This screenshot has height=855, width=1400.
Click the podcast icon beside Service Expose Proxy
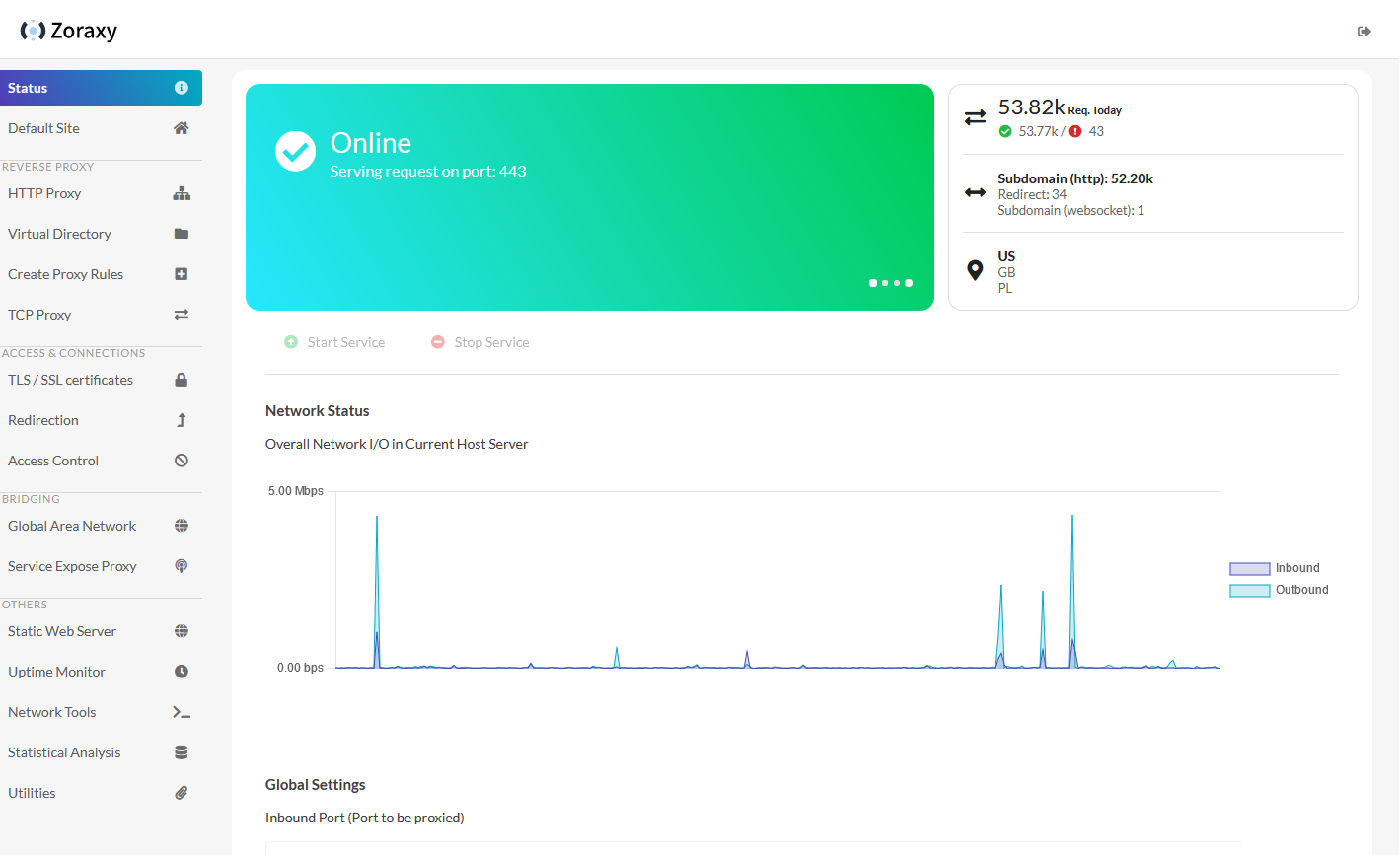182,566
